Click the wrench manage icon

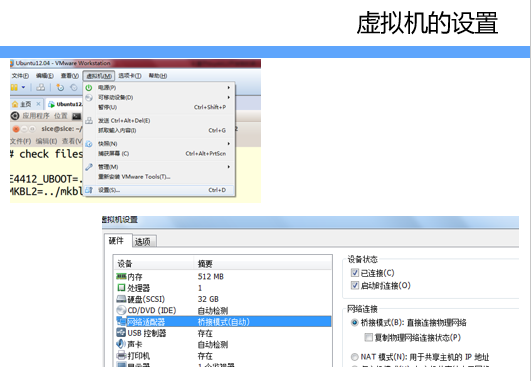89,167
